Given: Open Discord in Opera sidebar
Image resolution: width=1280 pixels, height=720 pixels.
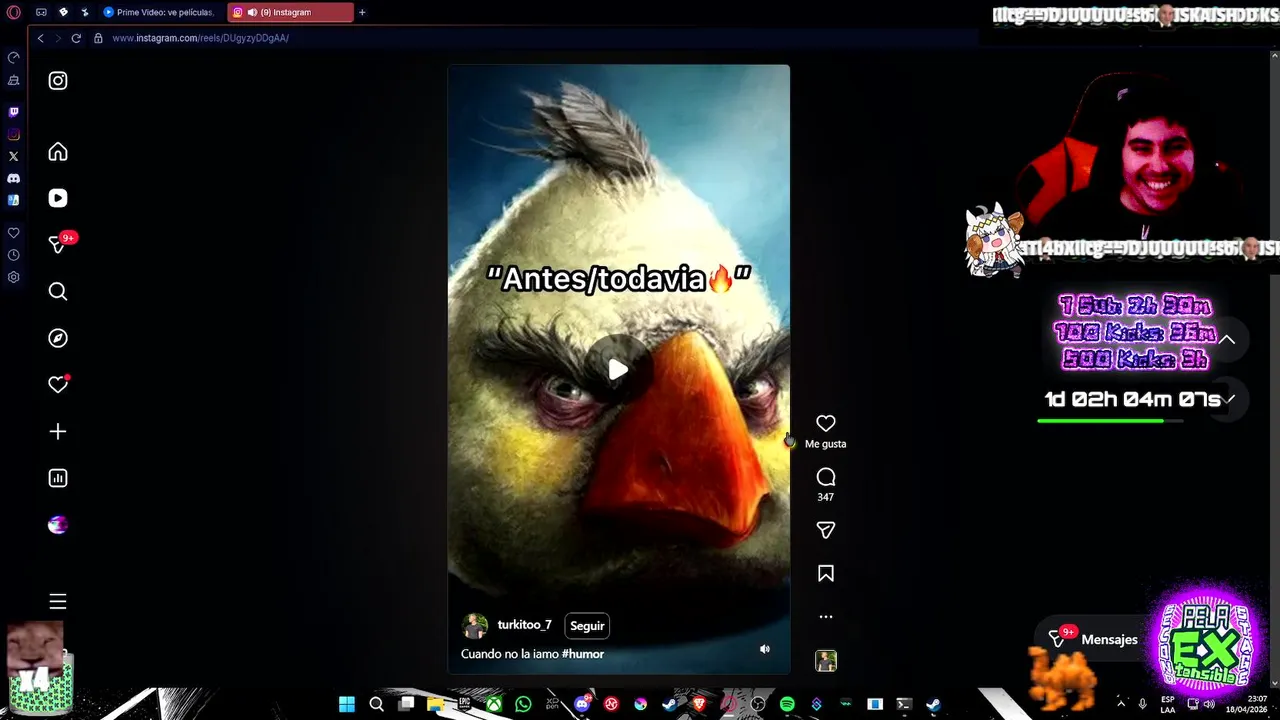Looking at the screenshot, I should 13,178.
